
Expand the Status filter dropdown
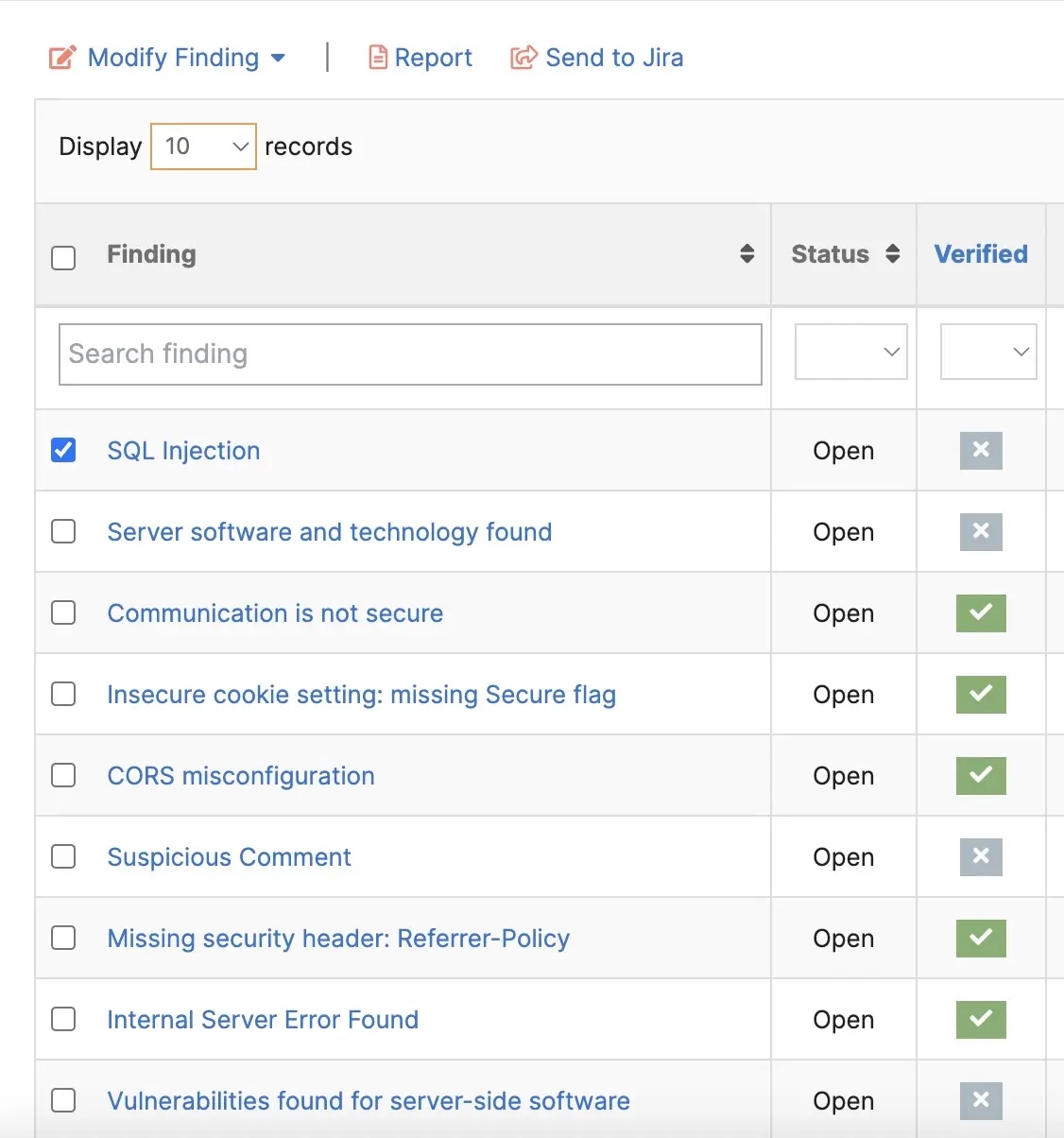click(x=850, y=352)
